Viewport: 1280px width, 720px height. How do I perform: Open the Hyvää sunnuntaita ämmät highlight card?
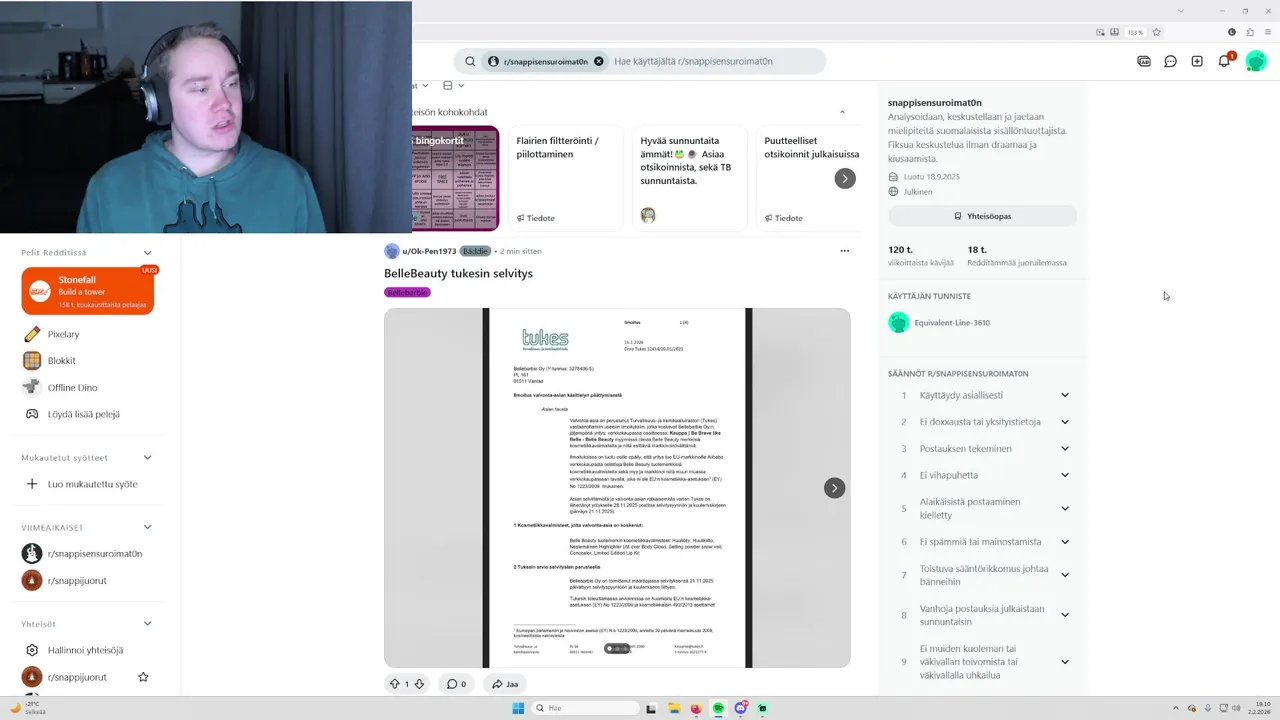(689, 179)
